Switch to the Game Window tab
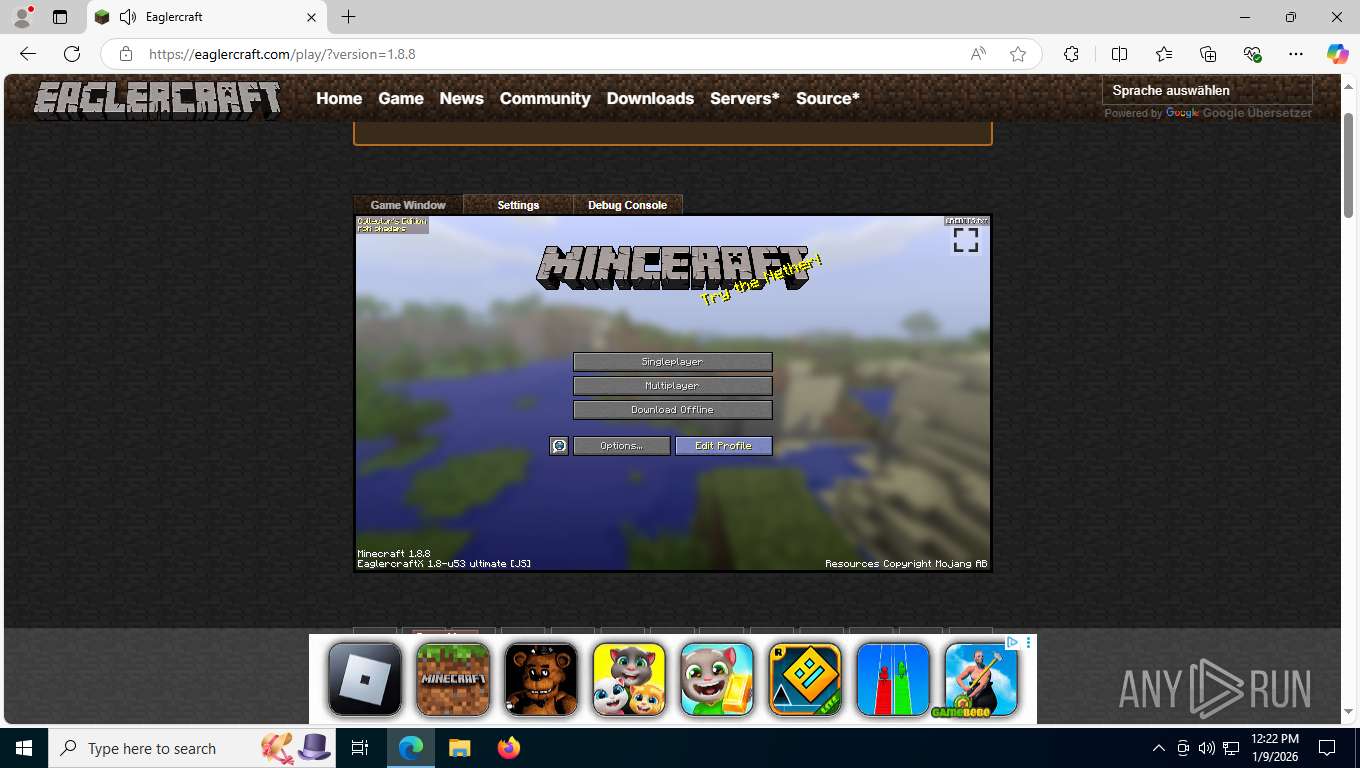 pyautogui.click(x=408, y=205)
